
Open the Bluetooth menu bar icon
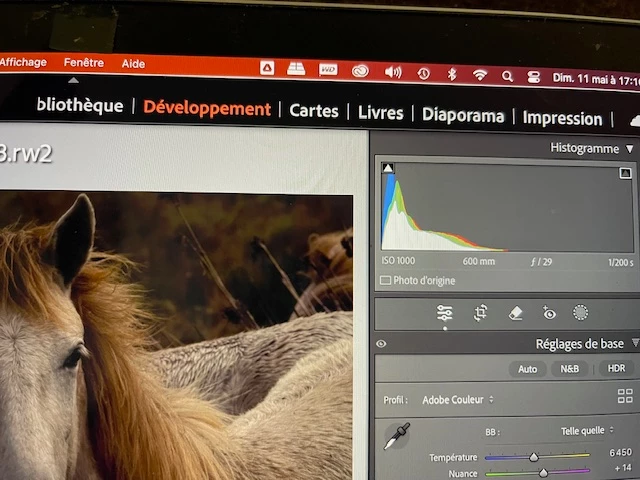point(451,74)
